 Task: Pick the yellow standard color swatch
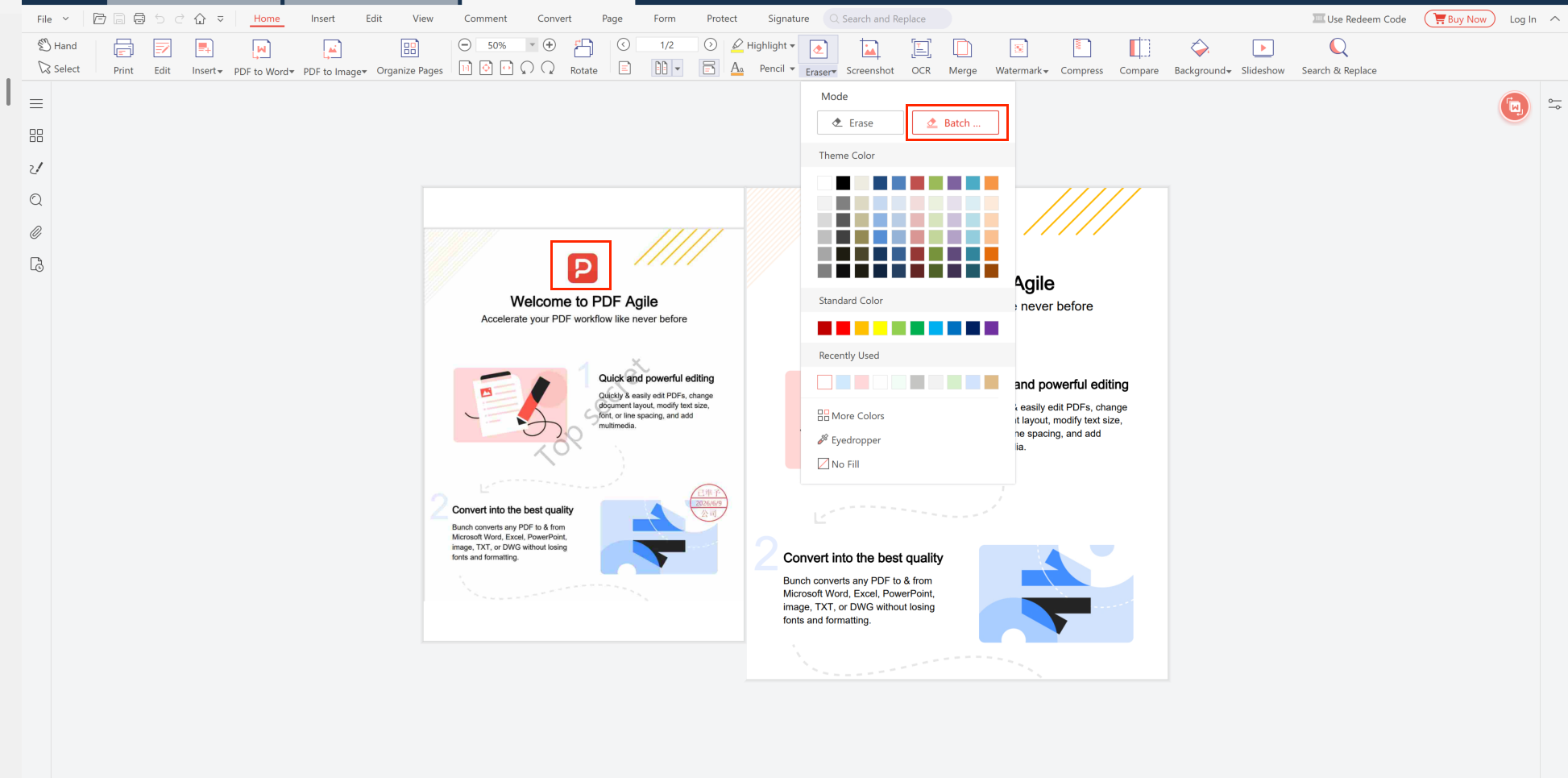click(880, 328)
